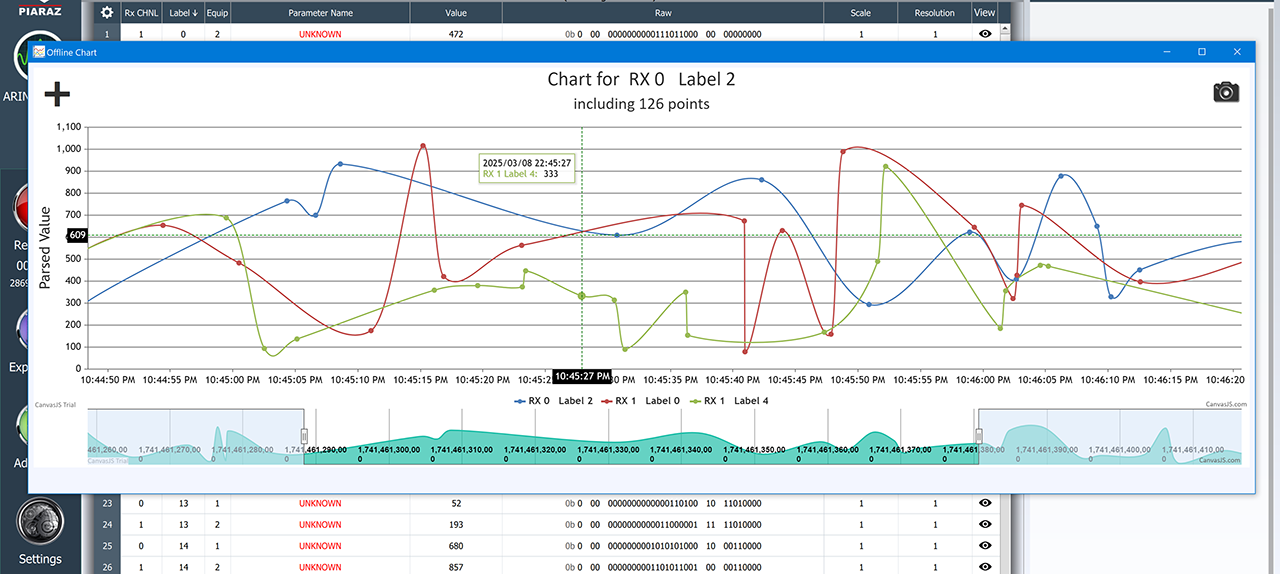Click the view eye icon for row 24
Image resolution: width=1280 pixels, height=574 pixels.
(x=985, y=525)
